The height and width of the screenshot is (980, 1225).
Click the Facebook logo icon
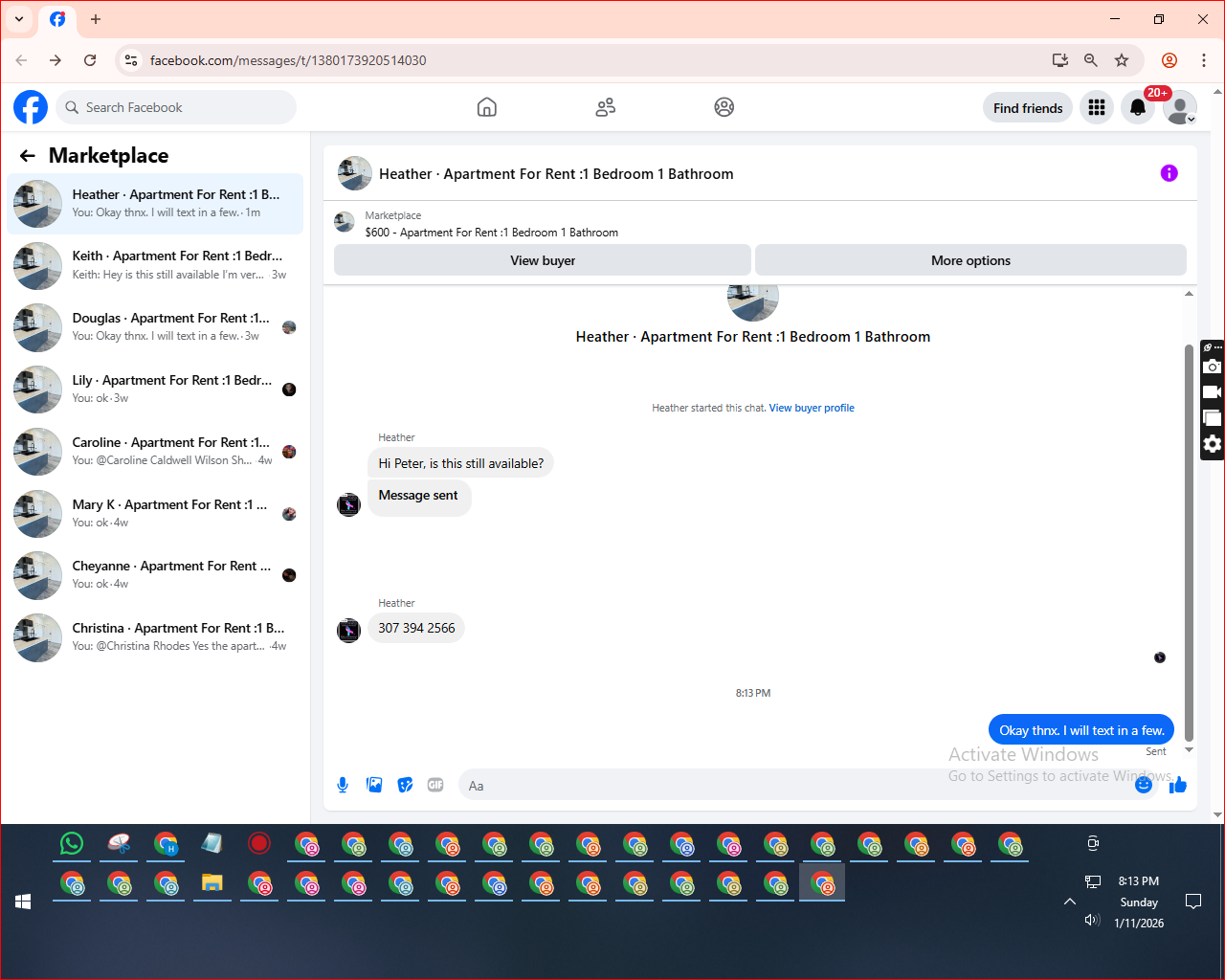tap(31, 107)
